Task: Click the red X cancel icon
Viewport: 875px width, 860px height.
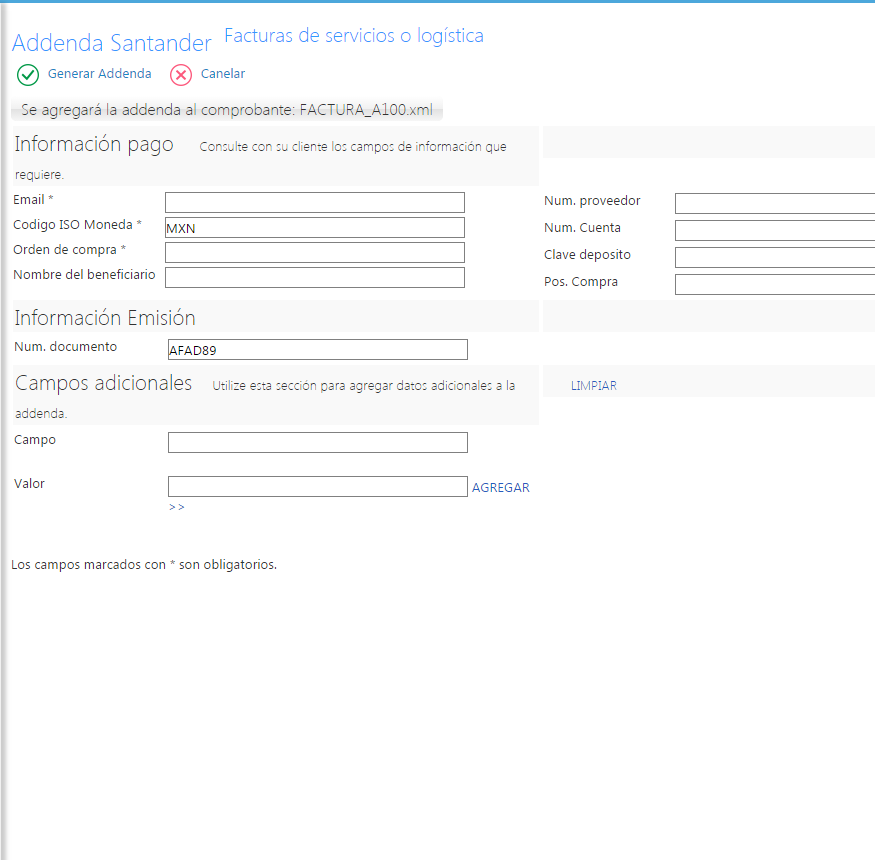Action: click(x=181, y=75)
